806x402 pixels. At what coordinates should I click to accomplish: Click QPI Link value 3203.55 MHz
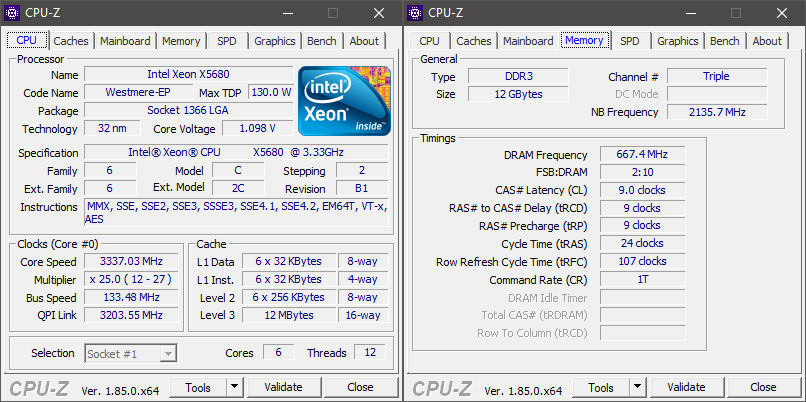(x=131, y=315)
